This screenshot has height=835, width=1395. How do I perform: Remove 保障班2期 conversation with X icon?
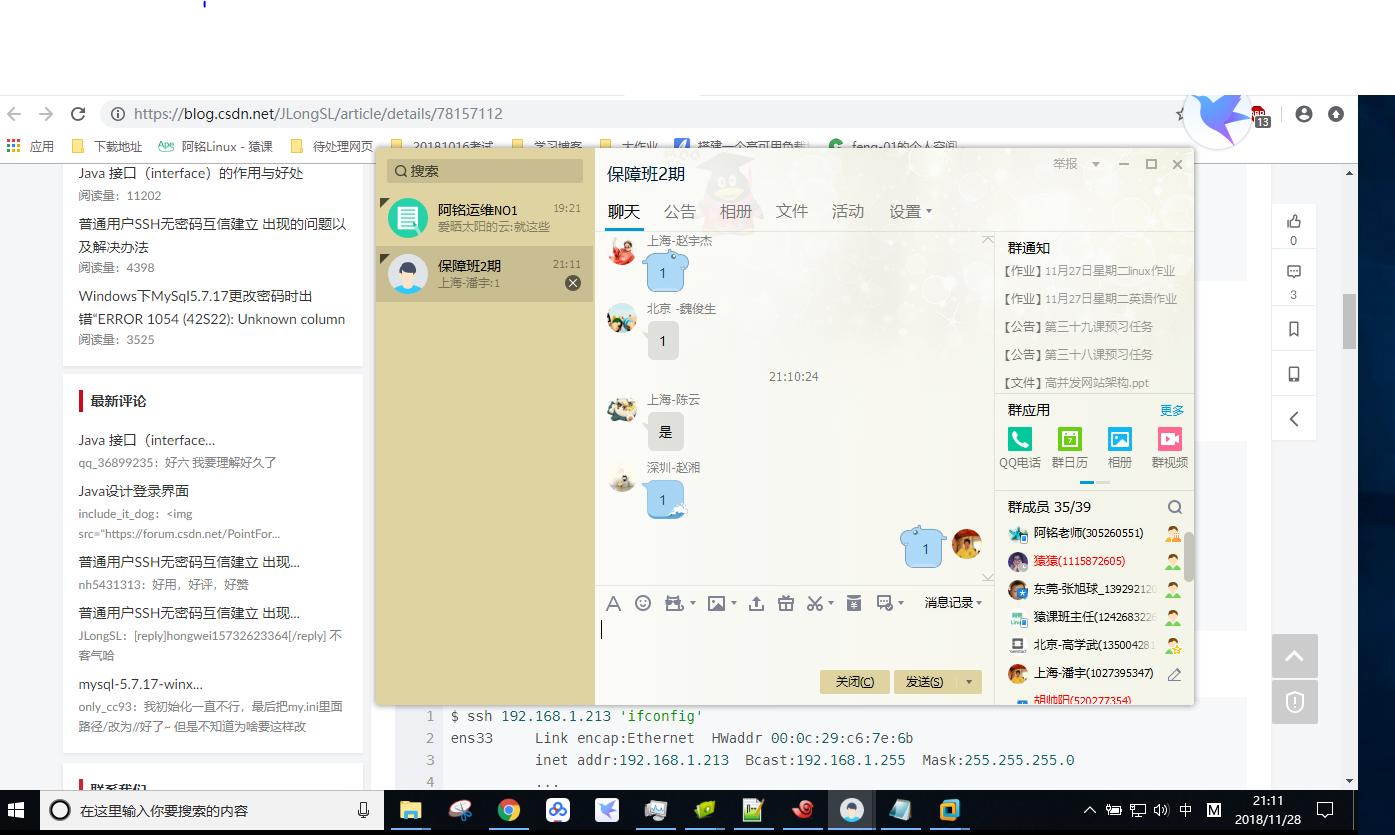point(573,283)
